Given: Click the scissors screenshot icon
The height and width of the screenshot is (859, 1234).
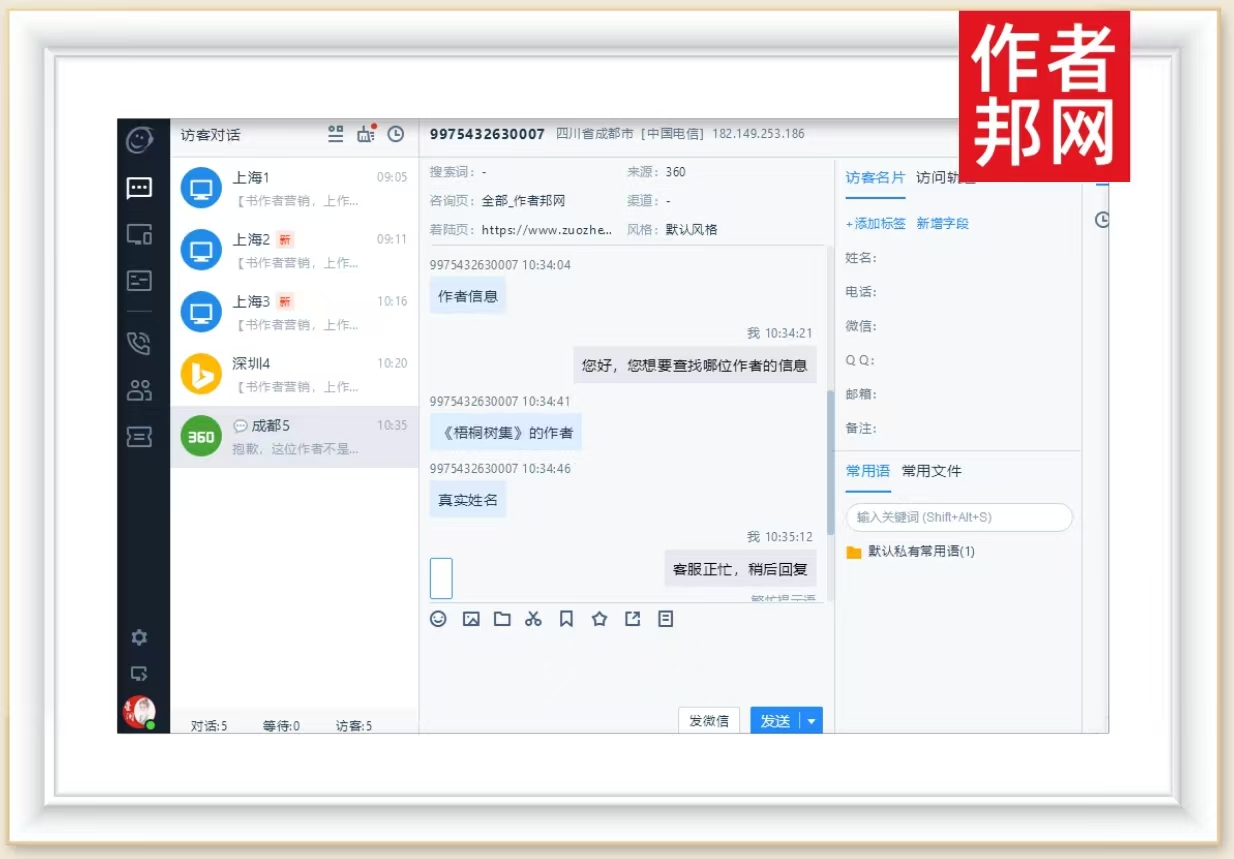Looking at the screenshot, I should click(x=533, y=619).
